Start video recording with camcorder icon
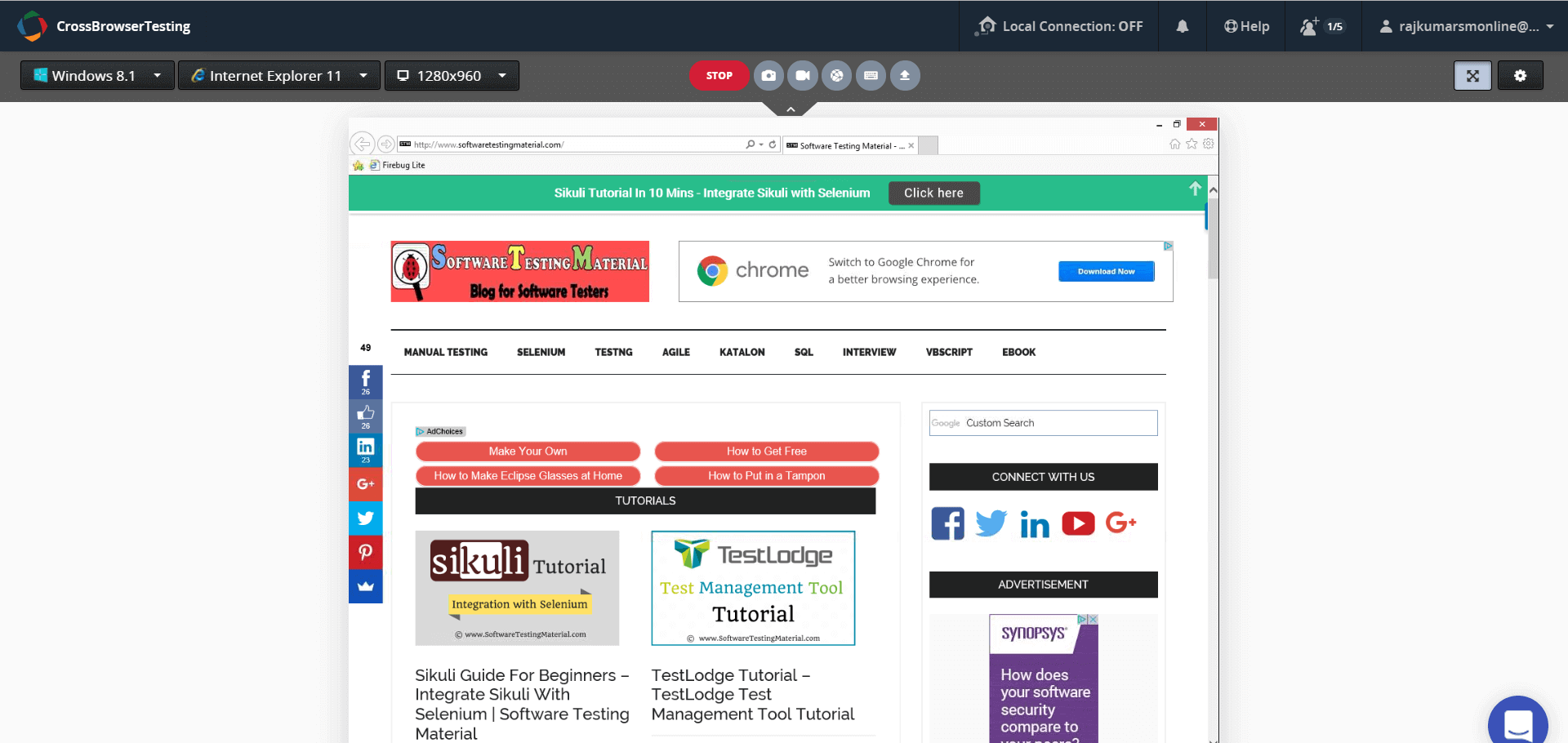 click(x=803, y=75)
